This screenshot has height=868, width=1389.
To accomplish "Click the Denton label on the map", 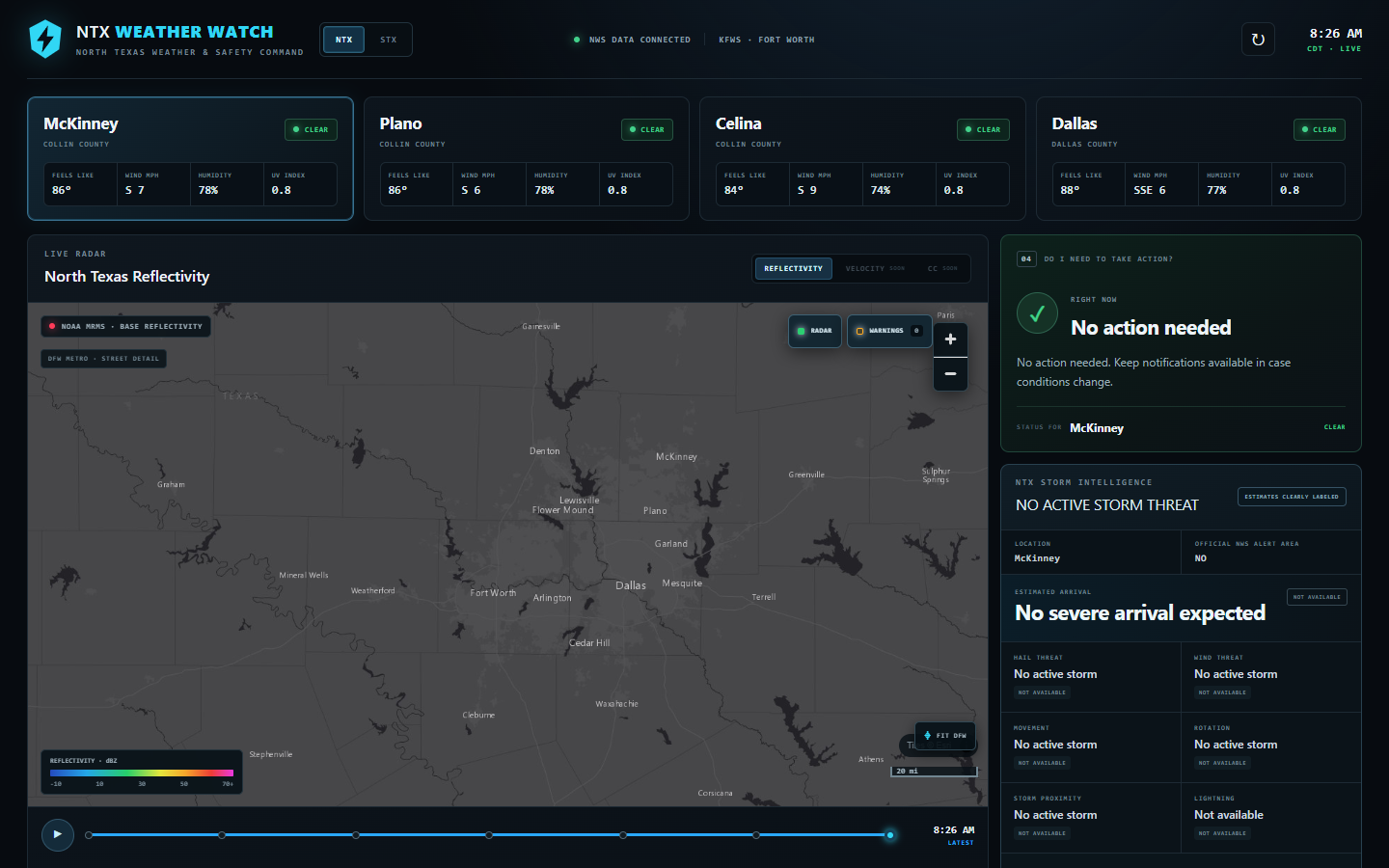I will pos(545,451).
